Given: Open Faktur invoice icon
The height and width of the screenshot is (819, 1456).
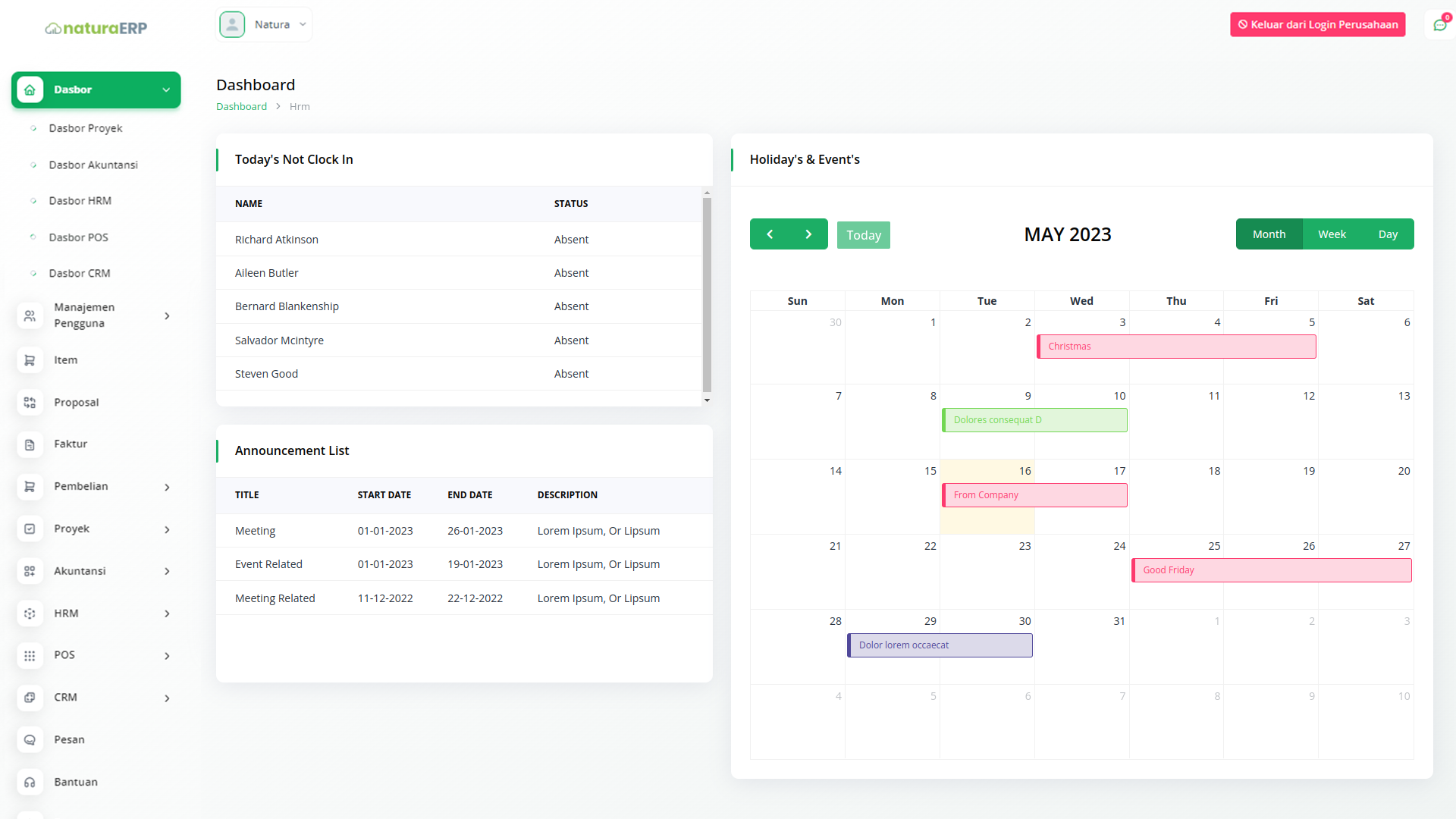Looking at the screenshot, I should pyautogui.click(x=30, y=444).
